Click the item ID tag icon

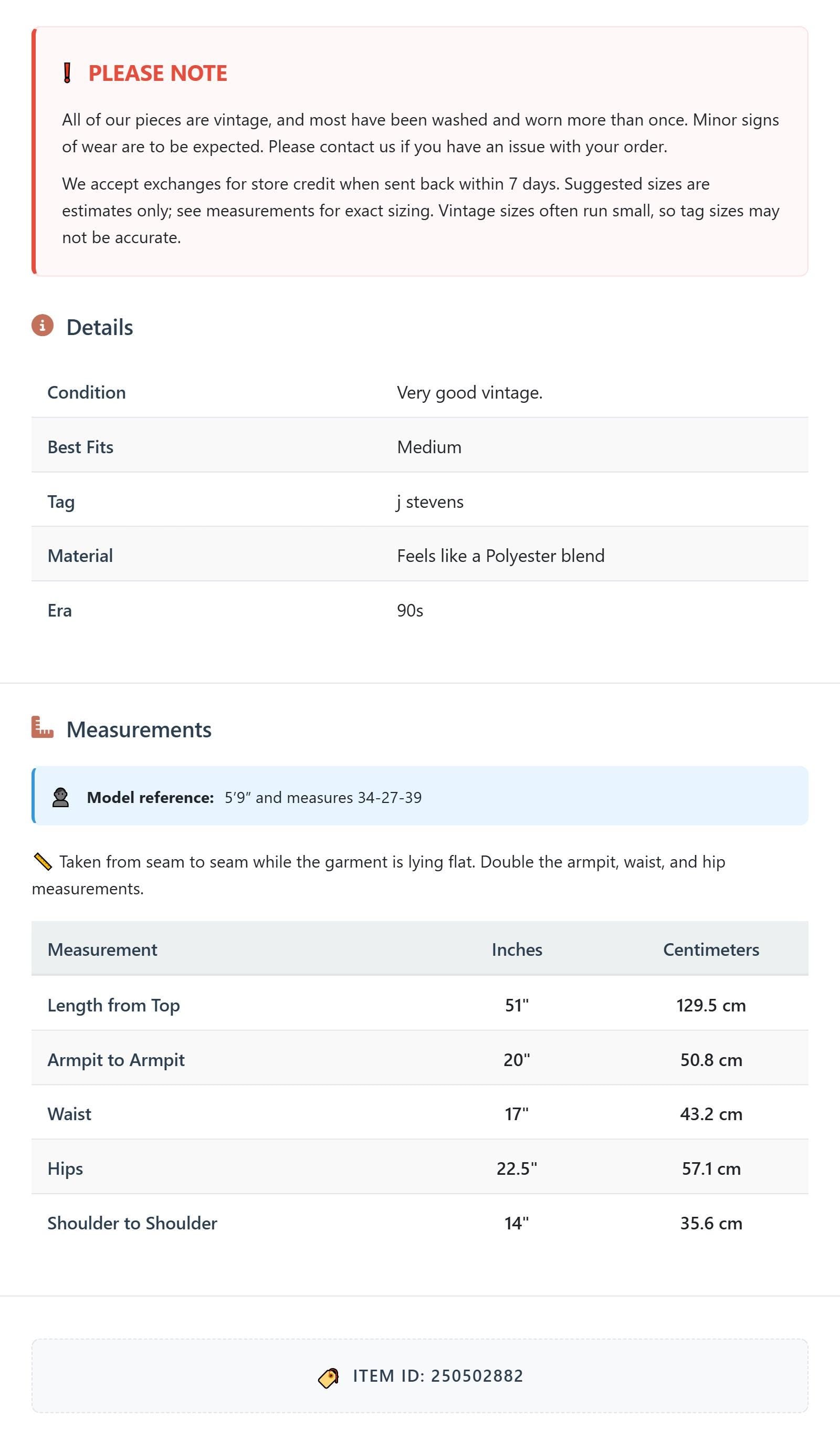(x=329, y=1378)
